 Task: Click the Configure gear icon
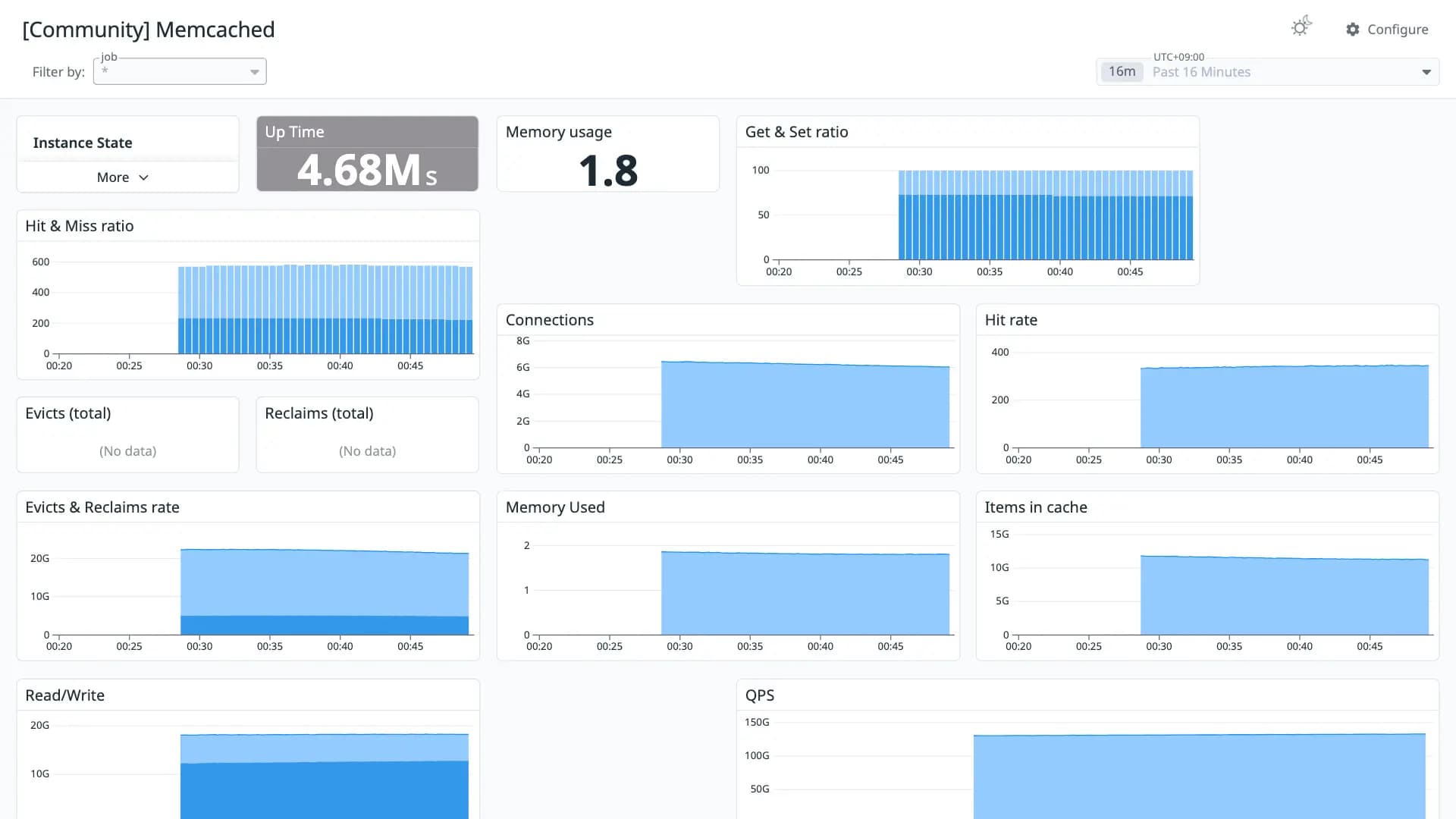click(x=1353, y=30)
